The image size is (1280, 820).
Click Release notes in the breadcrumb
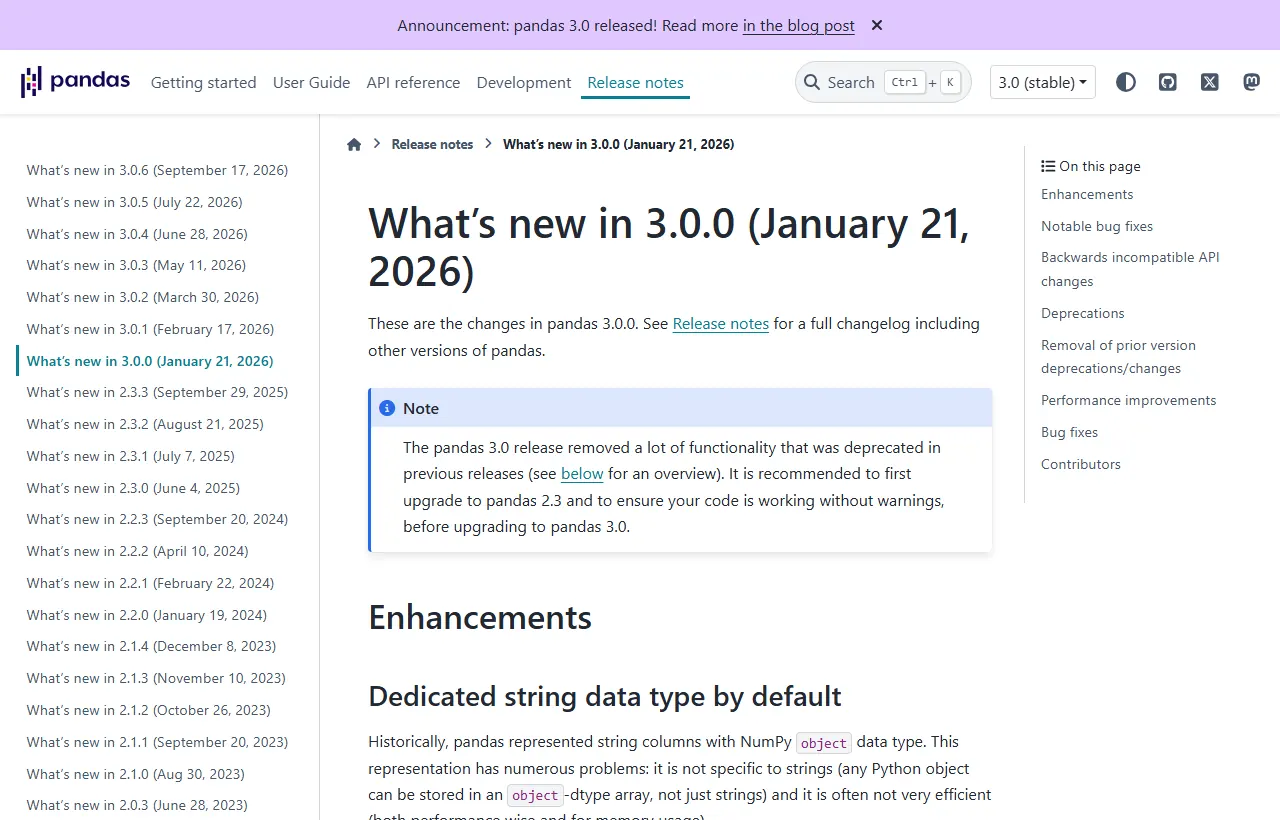[433, 144]
